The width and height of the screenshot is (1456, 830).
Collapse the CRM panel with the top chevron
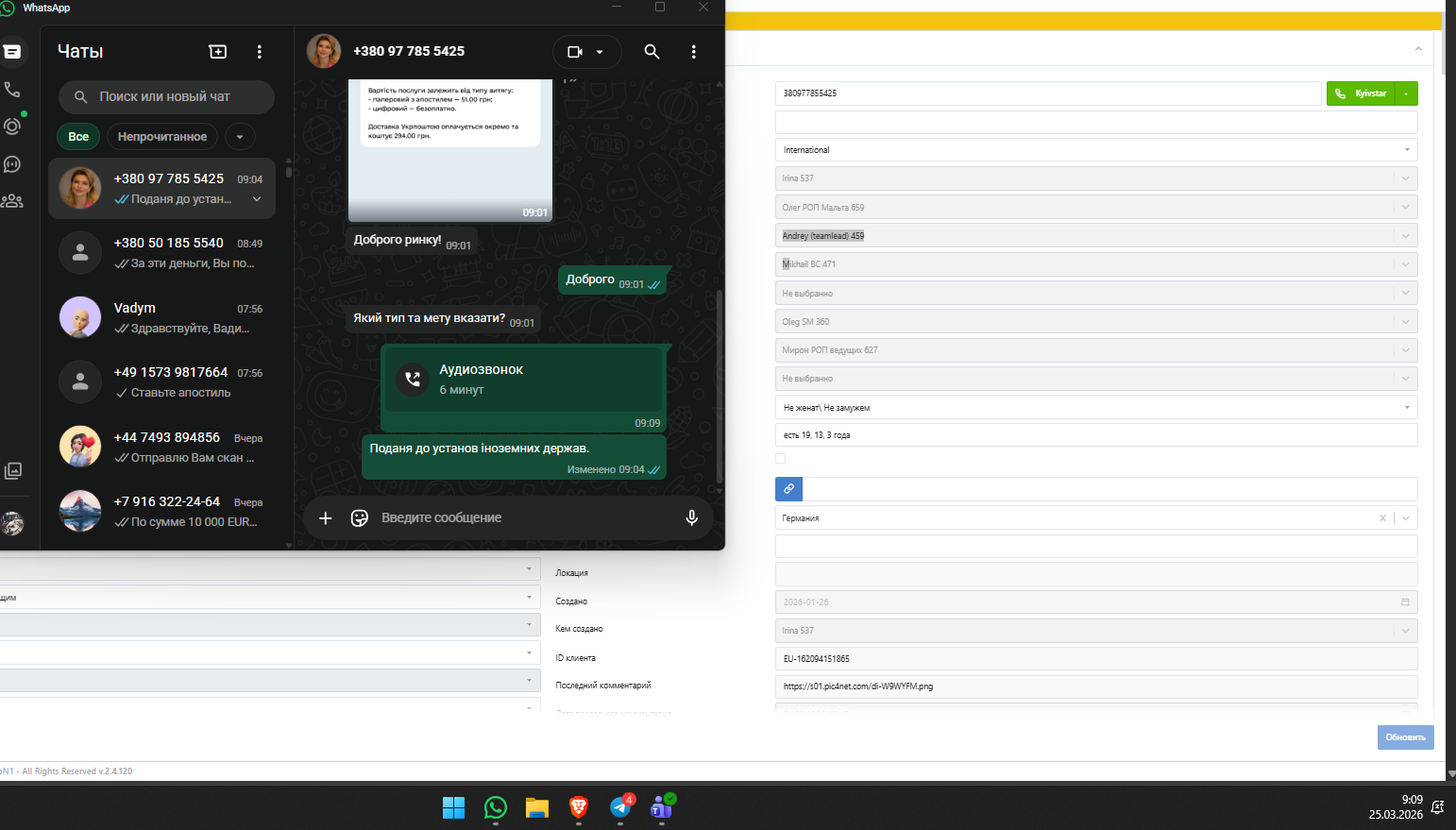(x=1418, y=49)
